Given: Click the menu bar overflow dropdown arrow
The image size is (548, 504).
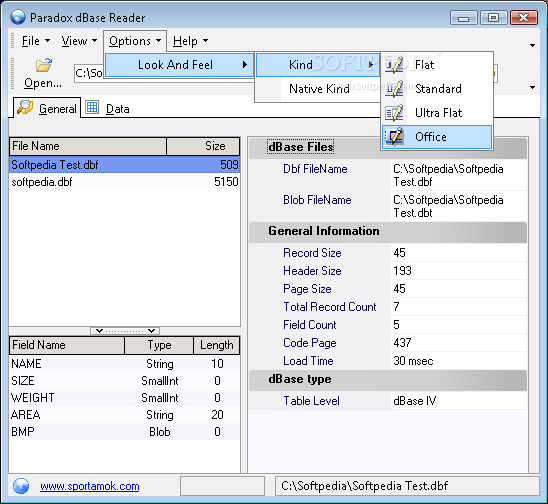Looking at the screenshot, I should 532,45.
